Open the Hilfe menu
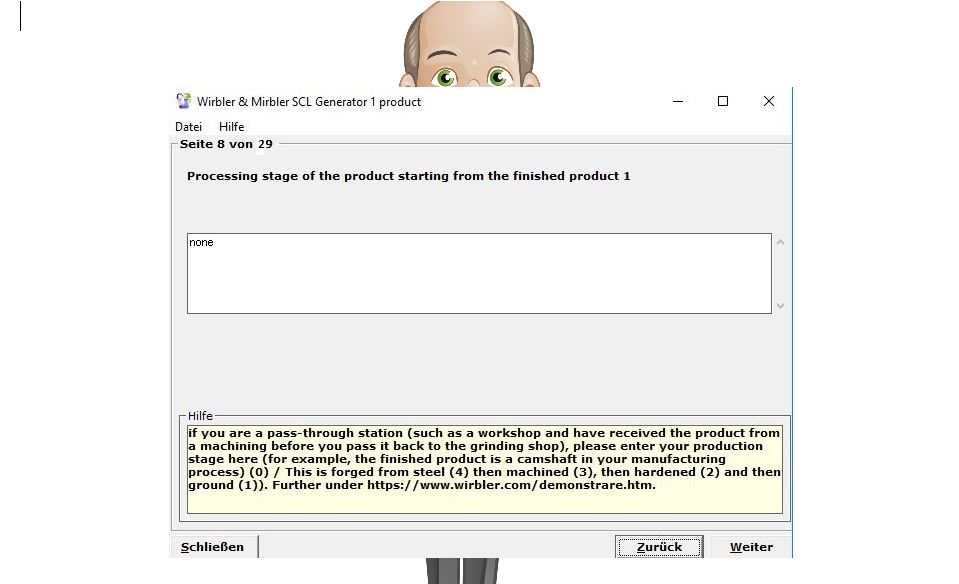The height and width of the screenshot is (584, 959). coord(231,127)
